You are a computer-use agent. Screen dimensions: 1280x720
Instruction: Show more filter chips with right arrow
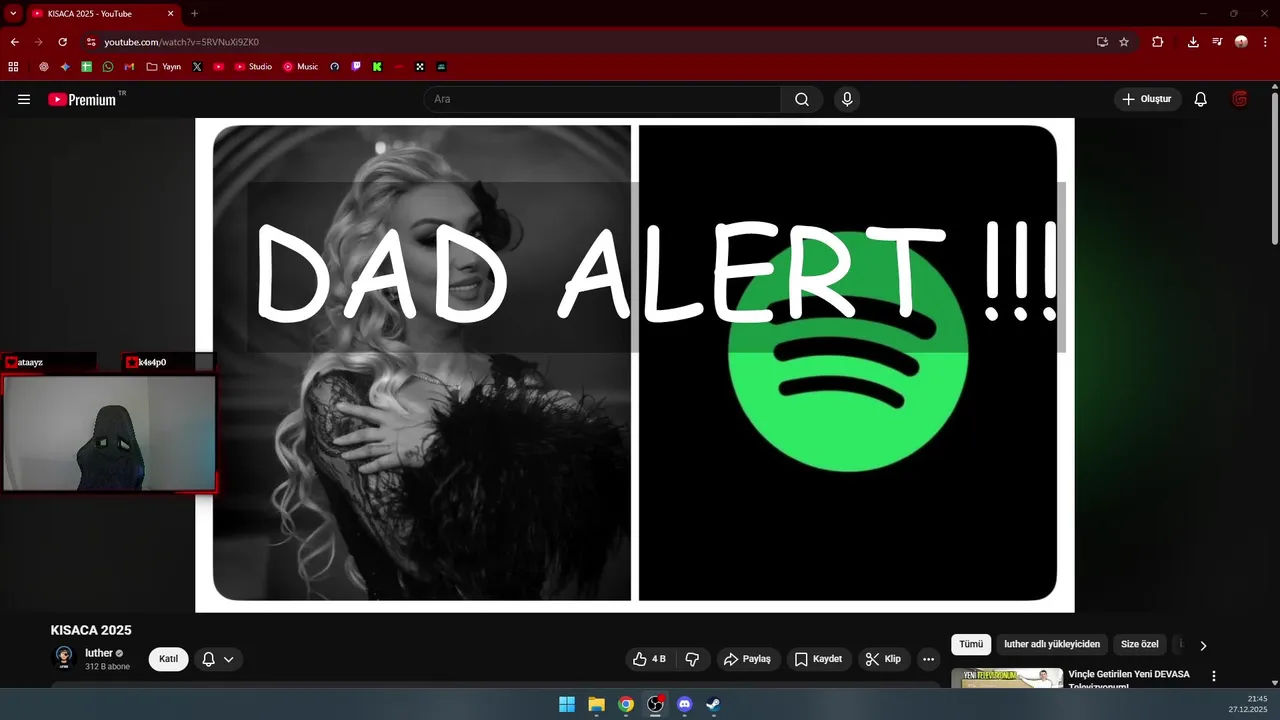coord(1203,646)
